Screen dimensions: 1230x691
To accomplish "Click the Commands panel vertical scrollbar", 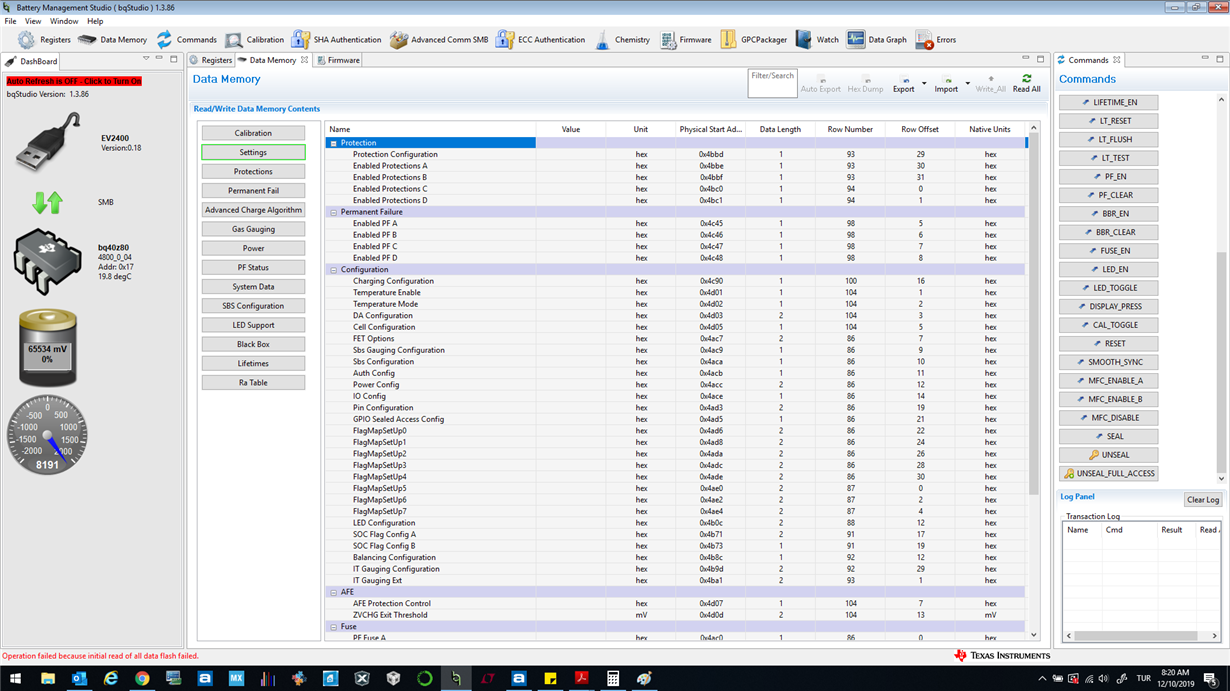I will tap(1221, 362).
